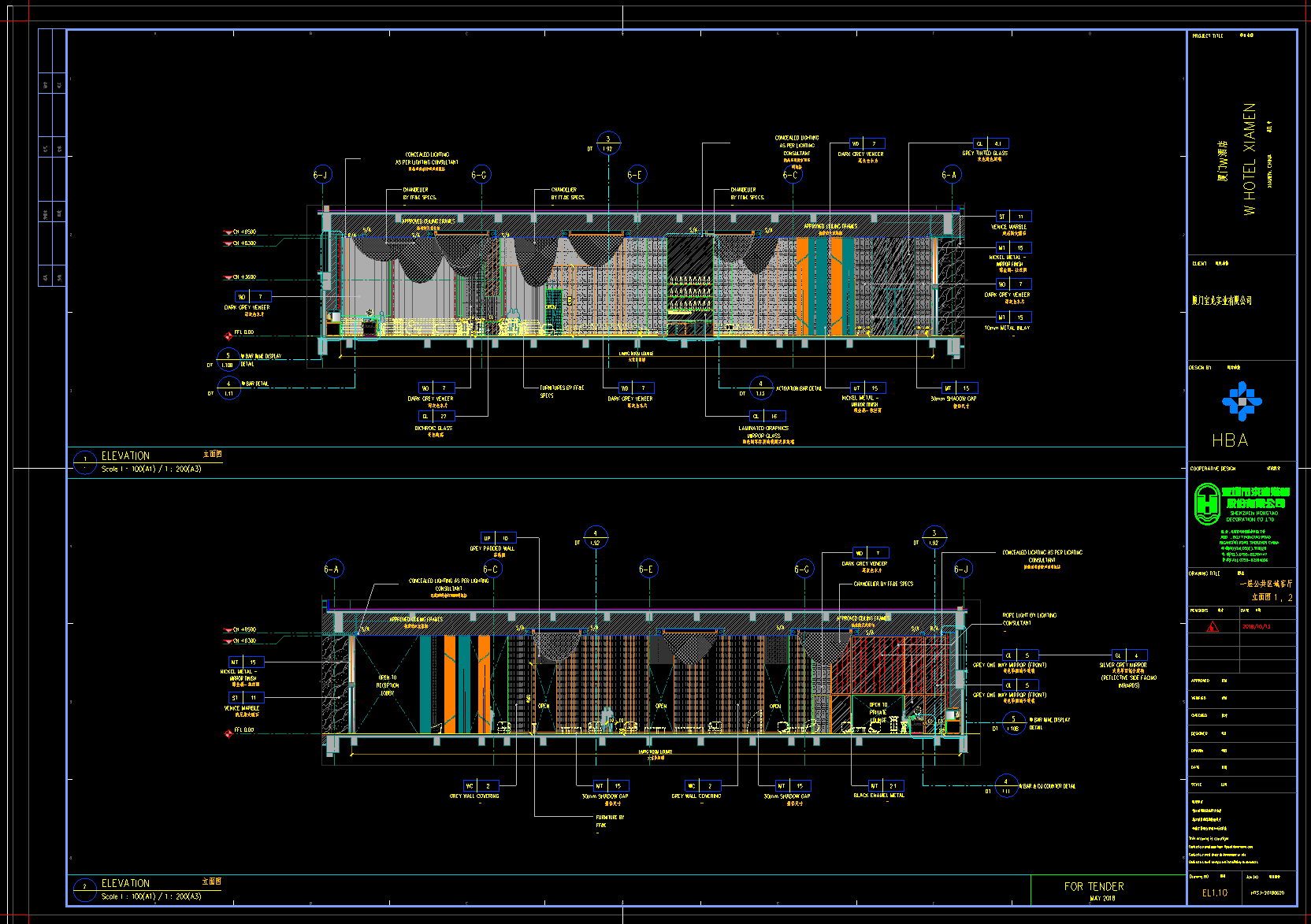Select the MT 15 tag above 30mm Shadow Gap in Elevation 1
The height and width of the screenshot is (924, 1311).
pyautogui.click(x=958, y=388)
